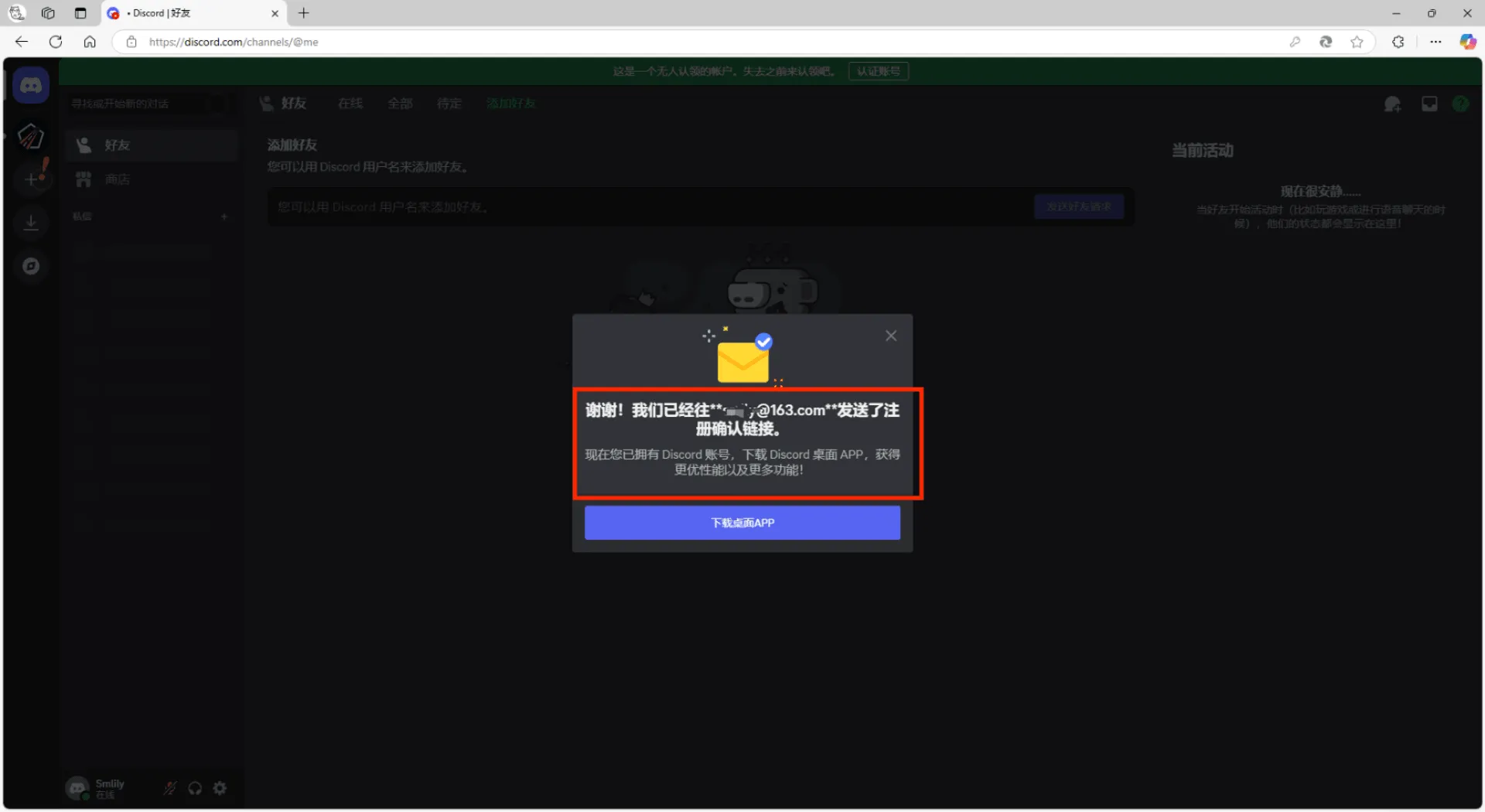
Task: Click the download apps arrow icon
Action: (31, 223)
